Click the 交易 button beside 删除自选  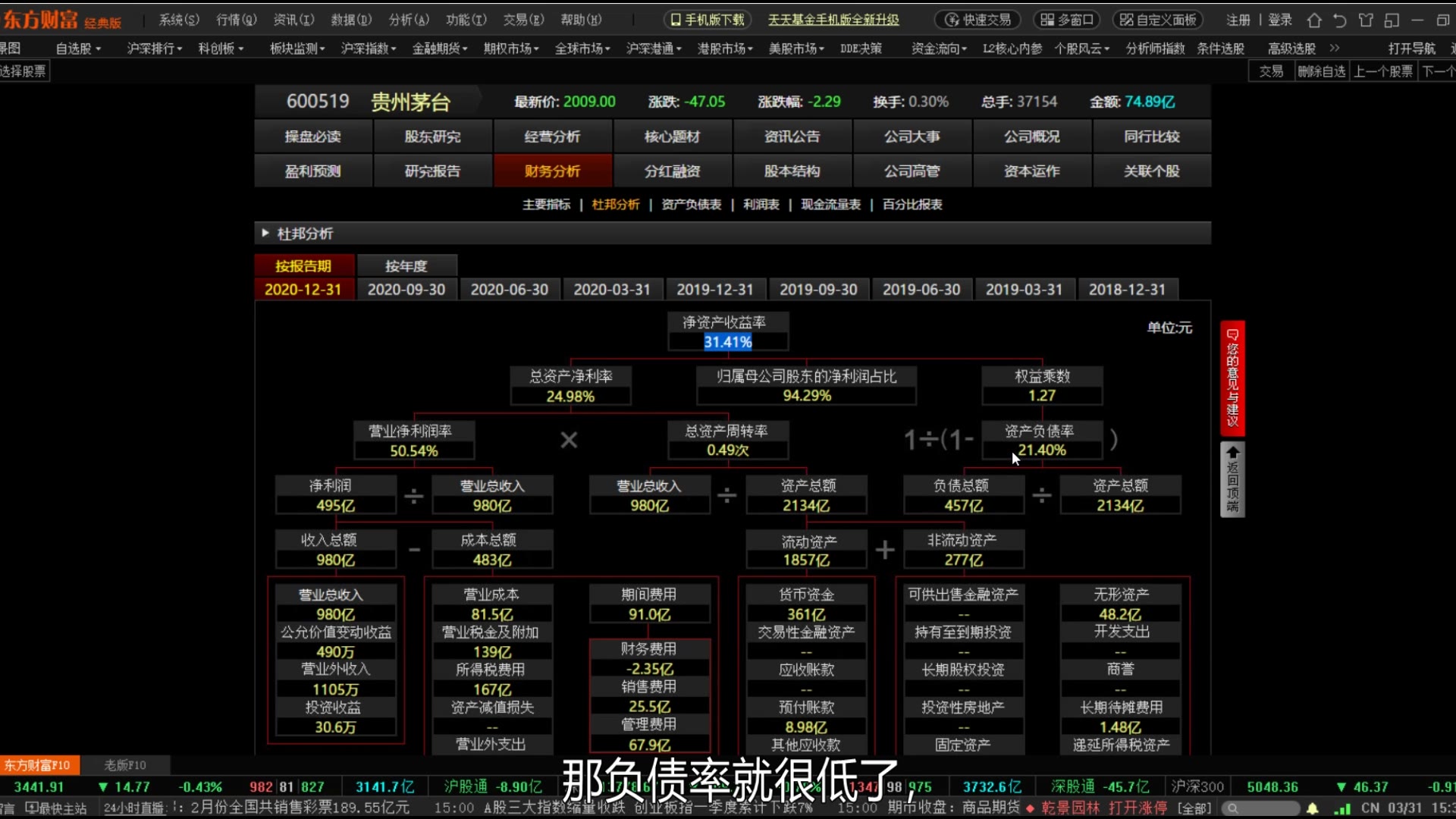[x=1271, y=71]
